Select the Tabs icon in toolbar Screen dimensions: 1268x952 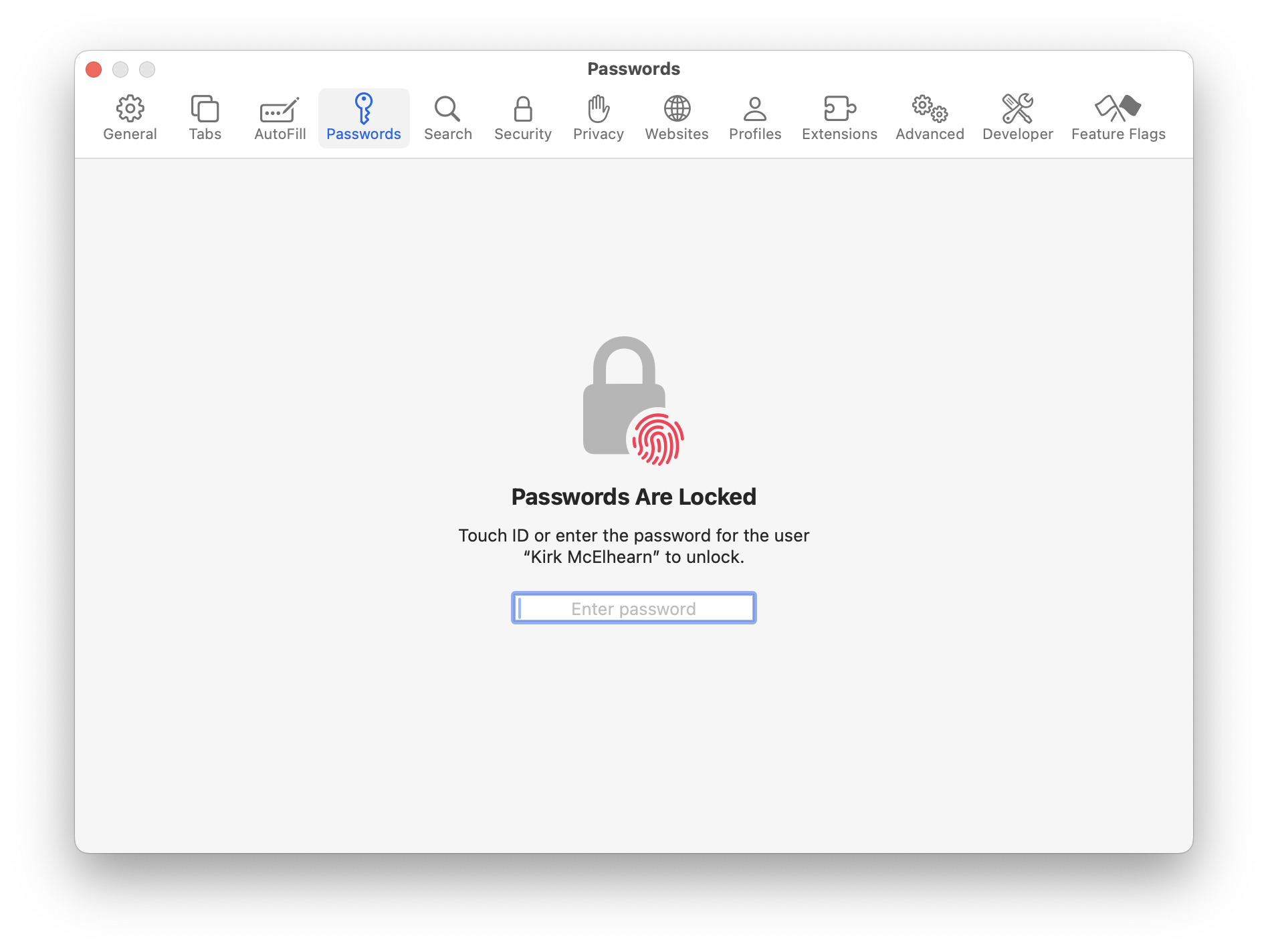point(205,108)
